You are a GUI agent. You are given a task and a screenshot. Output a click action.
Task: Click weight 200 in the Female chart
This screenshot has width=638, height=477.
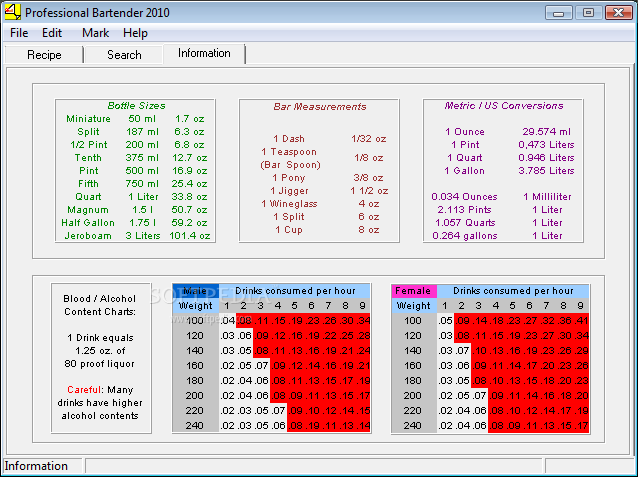point(413,396)
